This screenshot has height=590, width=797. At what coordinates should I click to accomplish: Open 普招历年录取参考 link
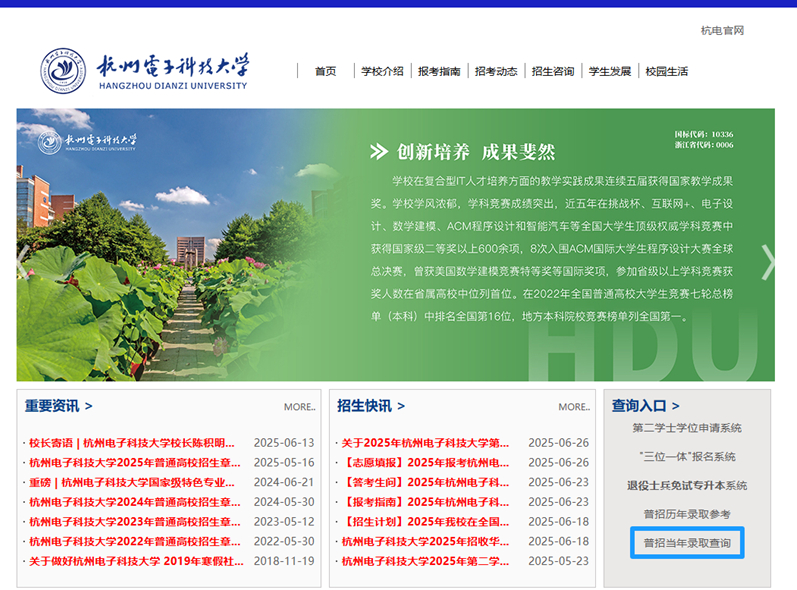coord(687,514)
